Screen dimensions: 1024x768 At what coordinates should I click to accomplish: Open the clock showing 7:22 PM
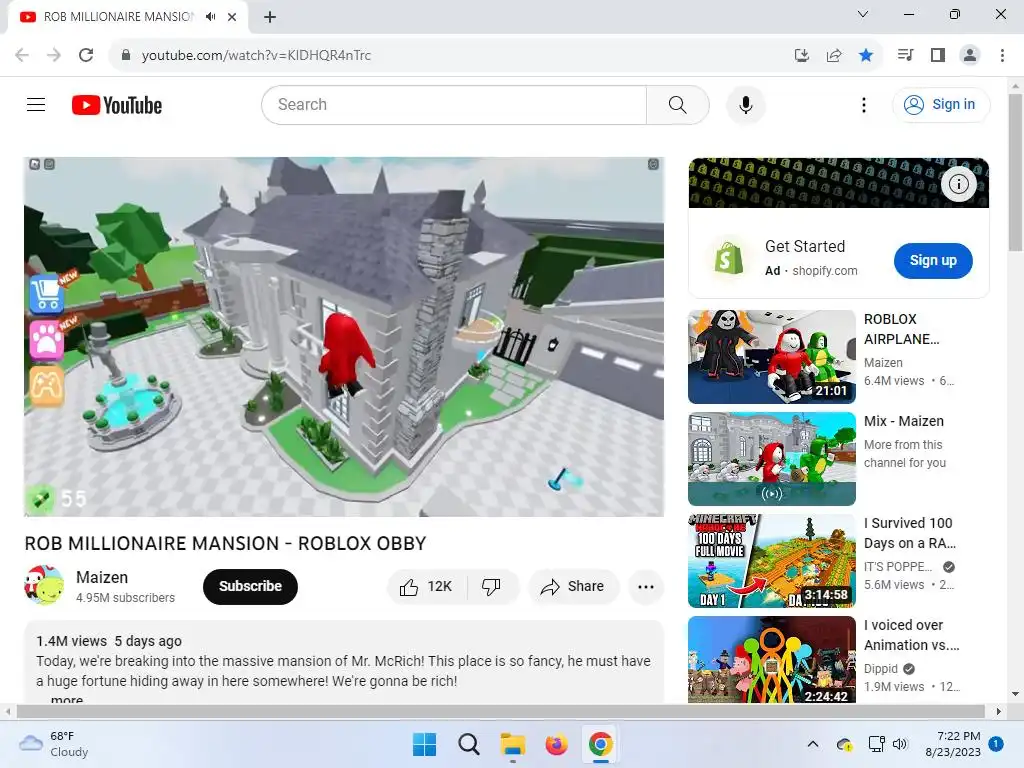[953, 744]
